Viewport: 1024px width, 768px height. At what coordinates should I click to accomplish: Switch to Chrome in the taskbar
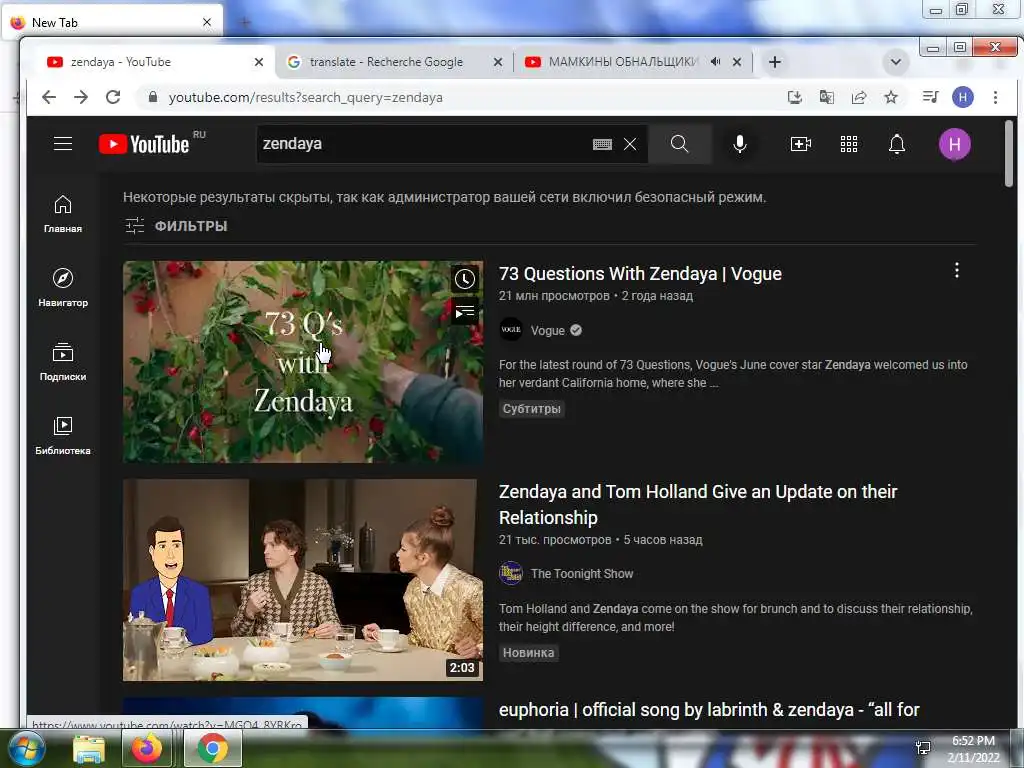(213, 748)
